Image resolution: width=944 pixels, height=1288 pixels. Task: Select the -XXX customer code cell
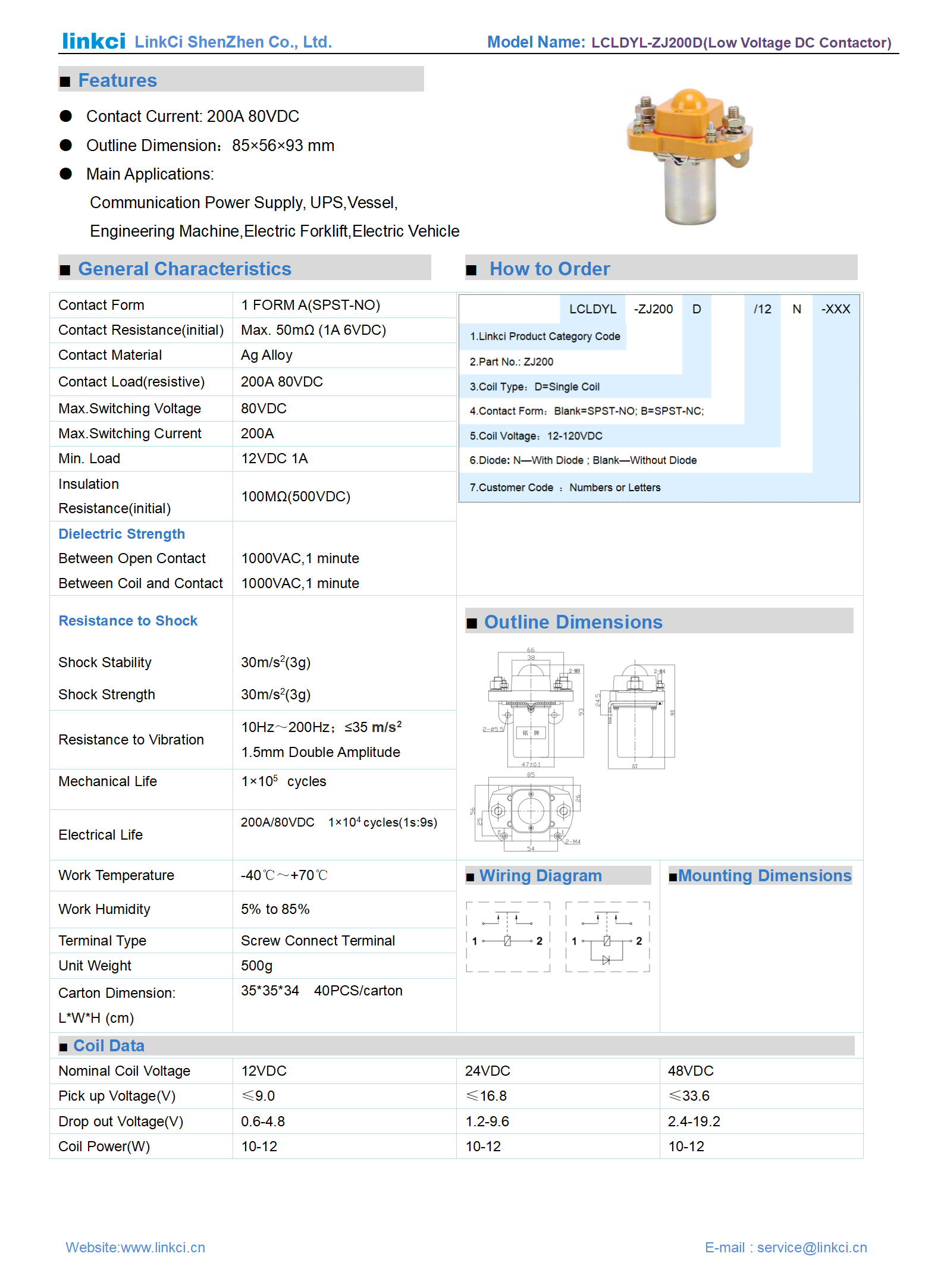tap(835, 309)
